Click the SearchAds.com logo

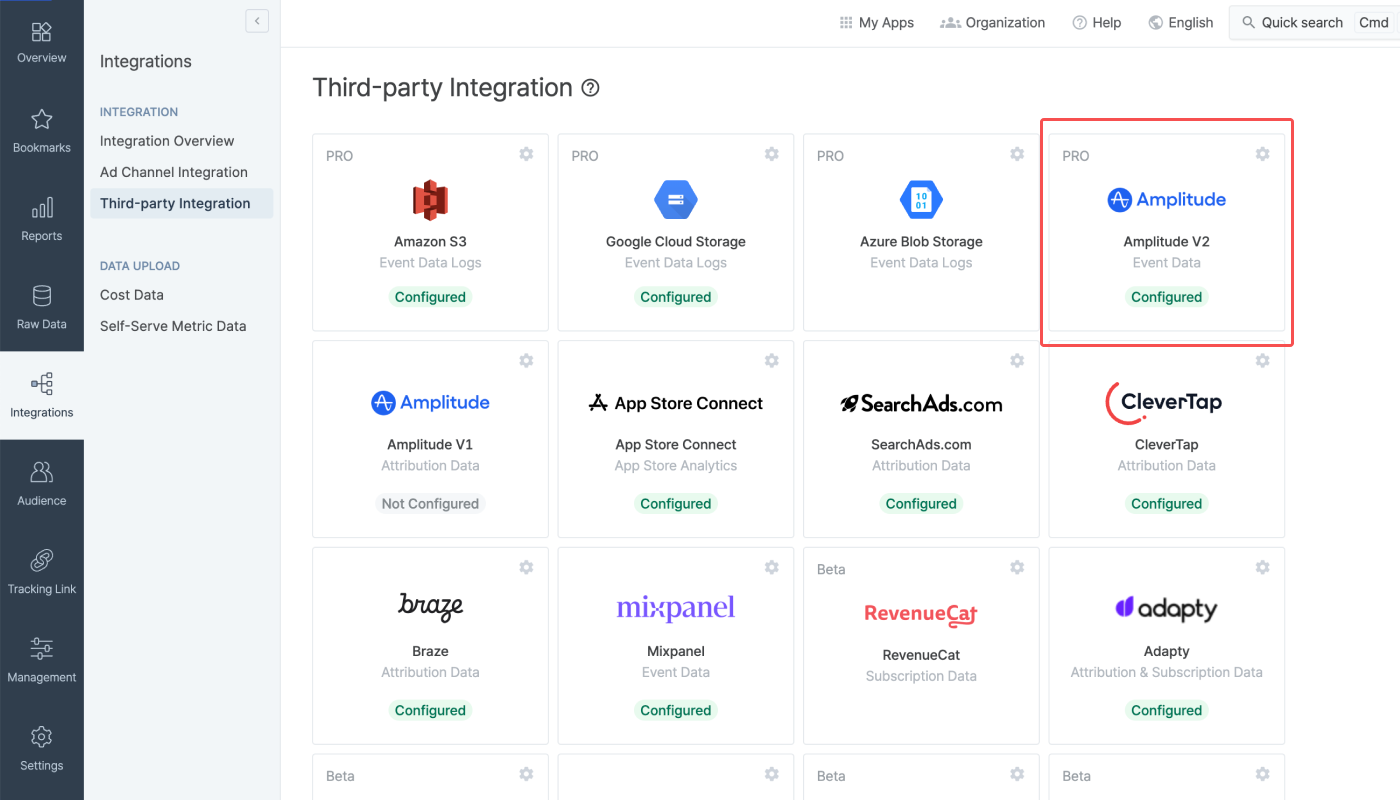pyautogui.click(x=921, y=403)
